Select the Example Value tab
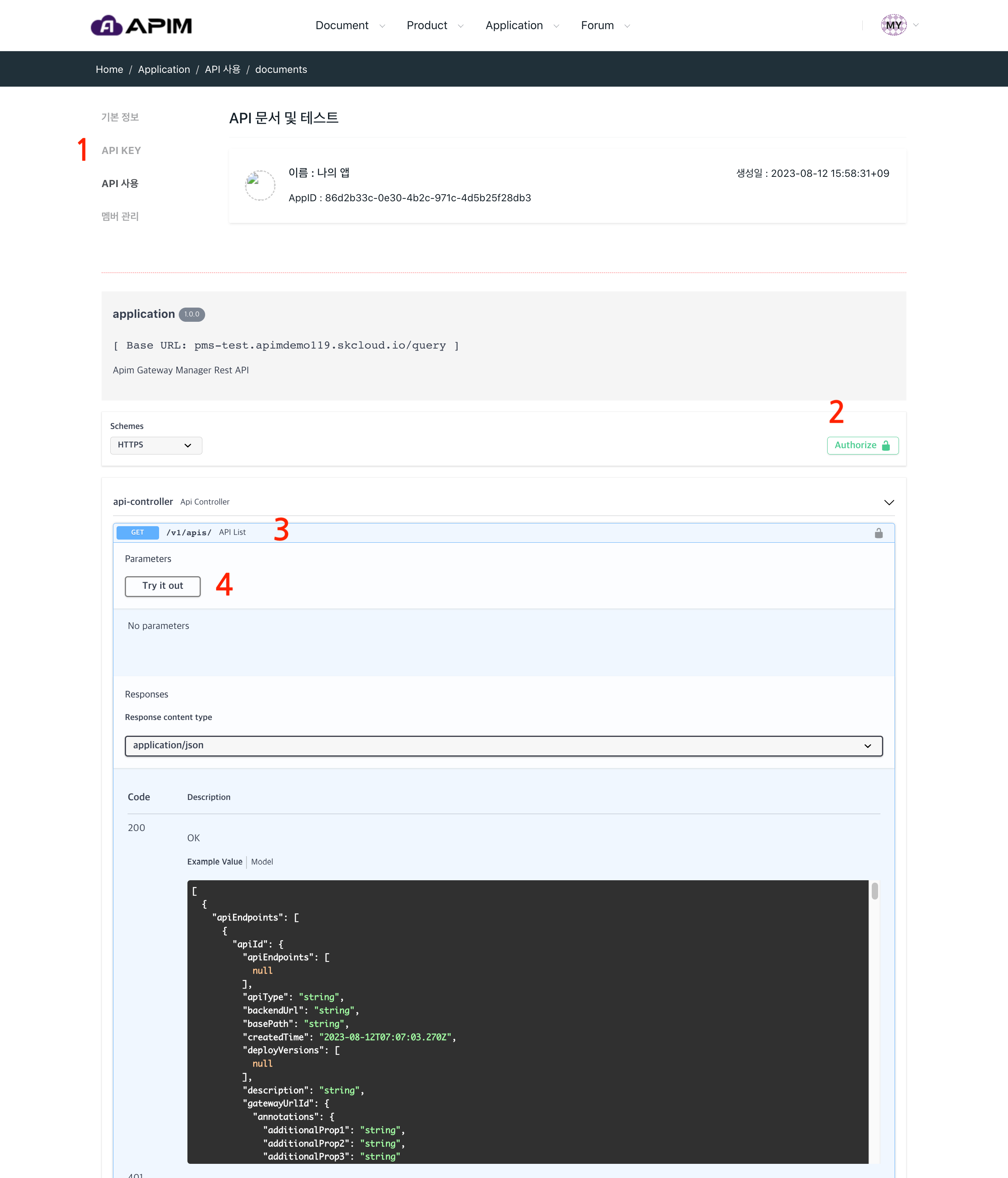This screenshot has height=1178, width=1008. click(214, 862)
